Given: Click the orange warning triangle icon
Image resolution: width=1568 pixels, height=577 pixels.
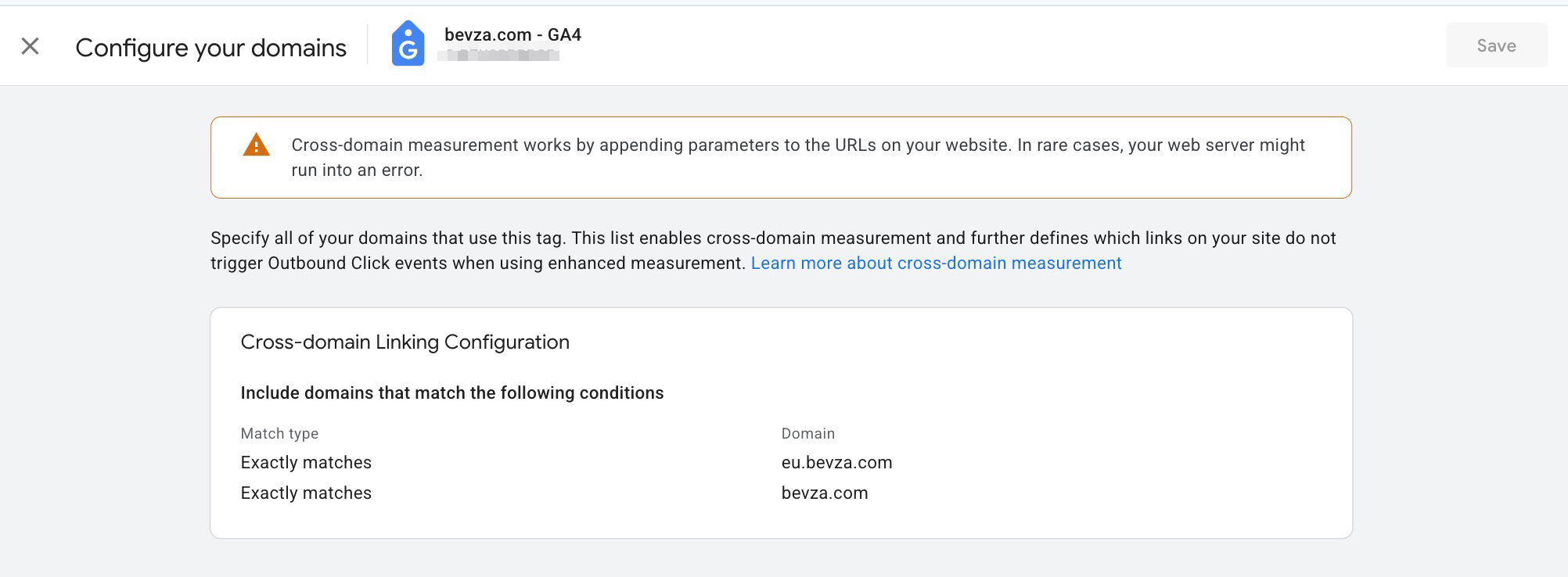Looking at the screenshot, I should (256, 145).
